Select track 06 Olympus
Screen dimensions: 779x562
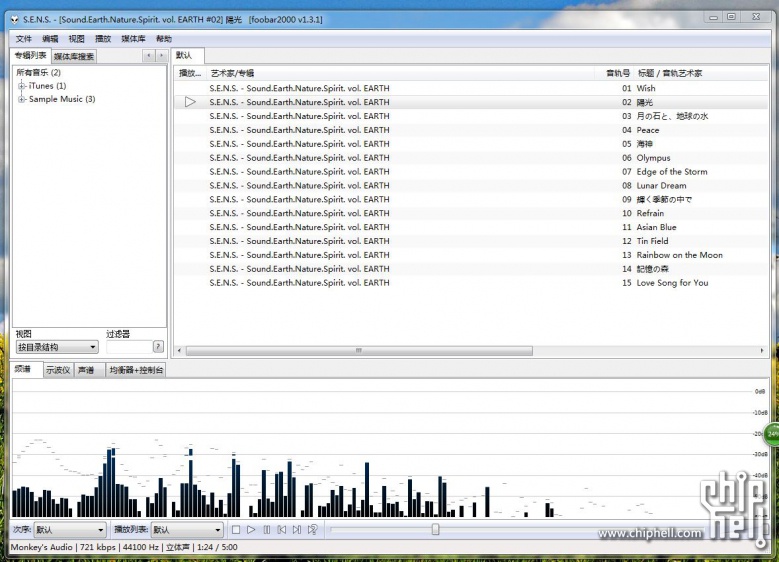[471, 158]
